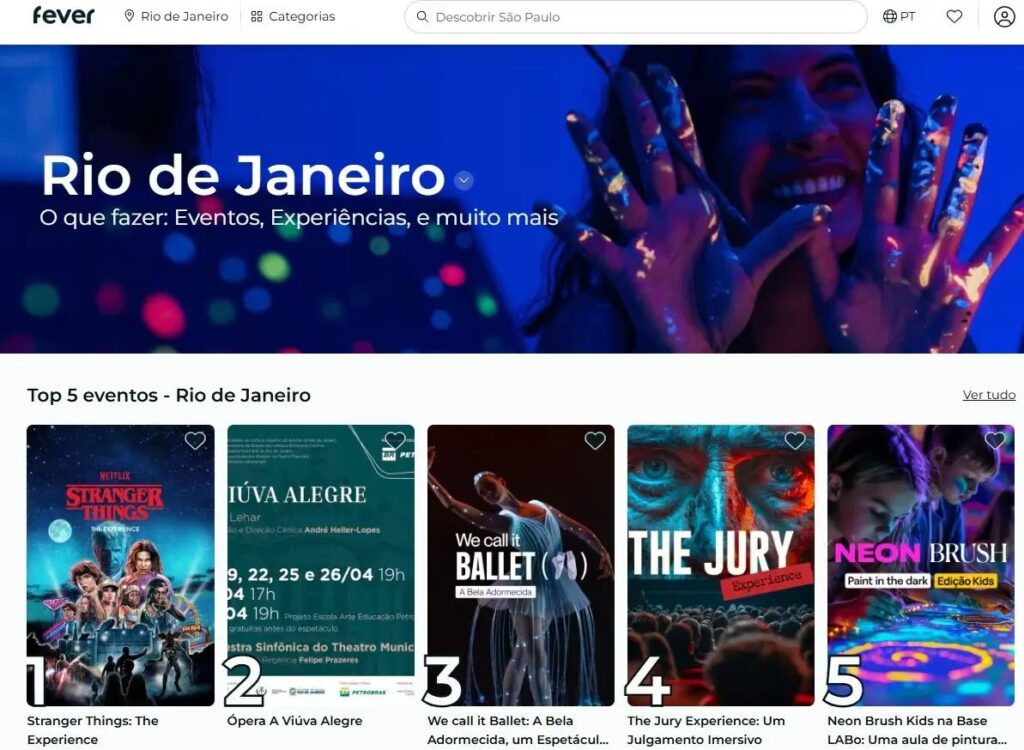Screen dimensions: 1024x750
Task: Open the user profile icon
Action: (x=1004, y=16)
